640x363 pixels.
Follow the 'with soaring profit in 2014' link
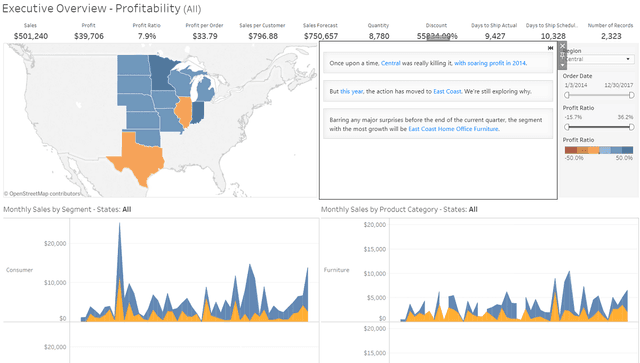tap(490, 63)
